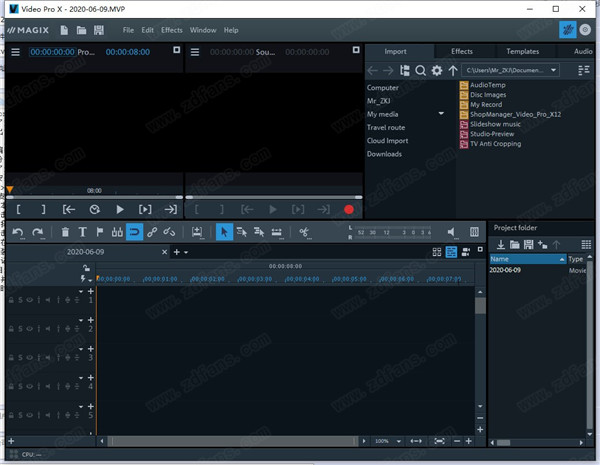Delete selected object with trash icon
Viewport: 600px width, 465px height.
[65, 232]
